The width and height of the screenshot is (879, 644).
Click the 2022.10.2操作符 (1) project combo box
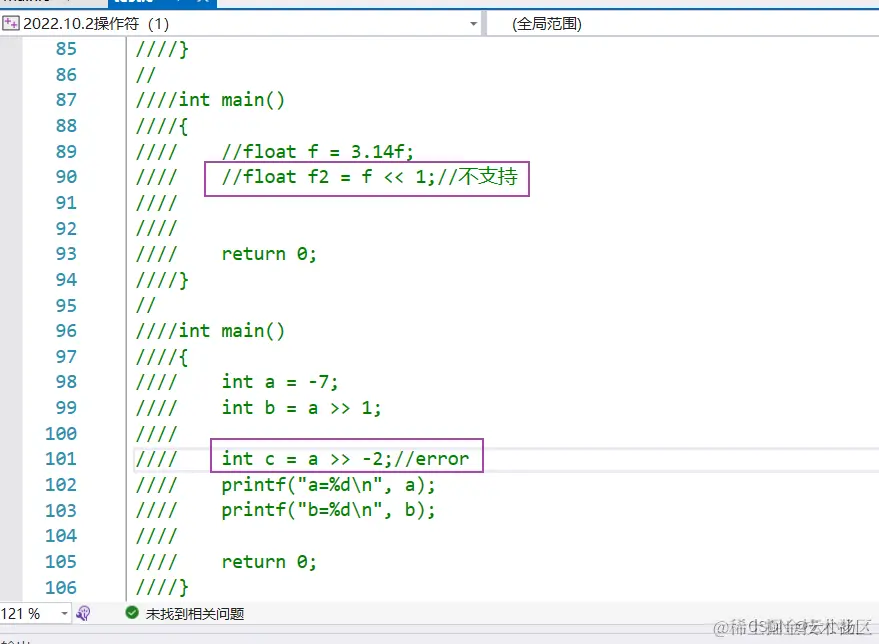[241, 24]
